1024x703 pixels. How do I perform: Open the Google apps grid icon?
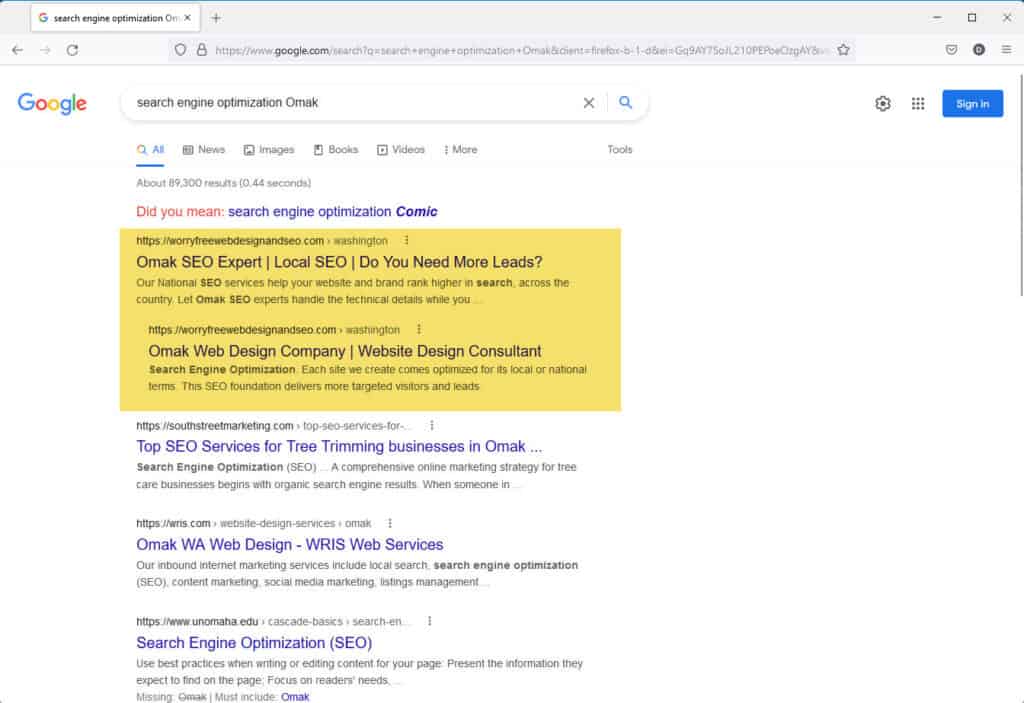[918, 103]
